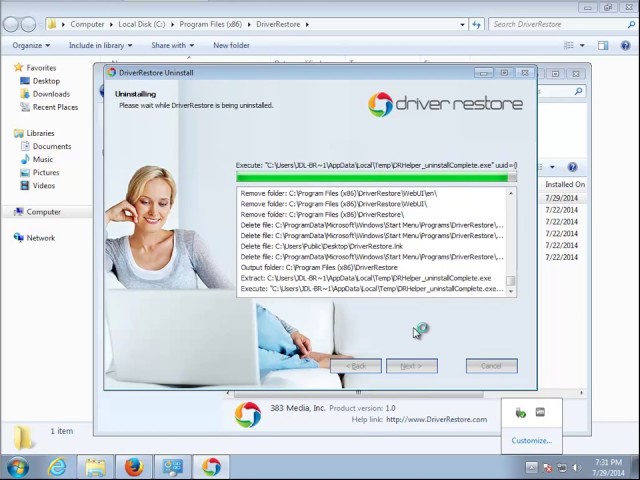Open the www.DriverRestore.com help link
The height and width of the screenshot is (480, 640).
point(436,420)
